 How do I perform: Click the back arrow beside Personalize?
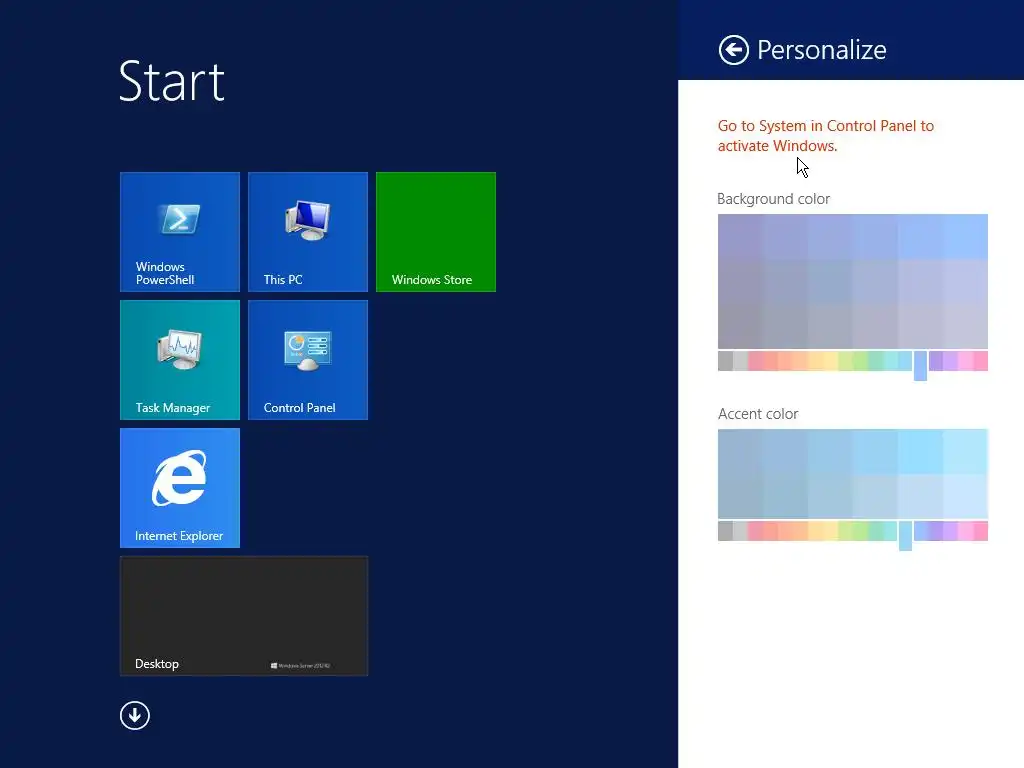tap(733, 50)
